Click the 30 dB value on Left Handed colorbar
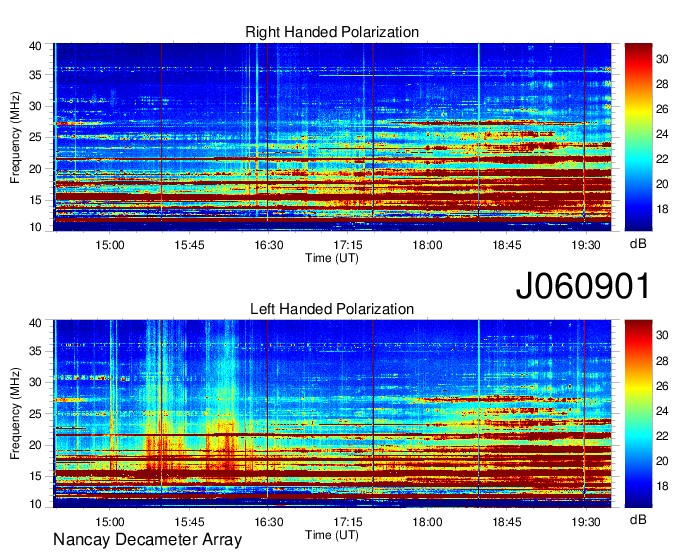Screen dimensions: 680x552 [x=662, y=335]
